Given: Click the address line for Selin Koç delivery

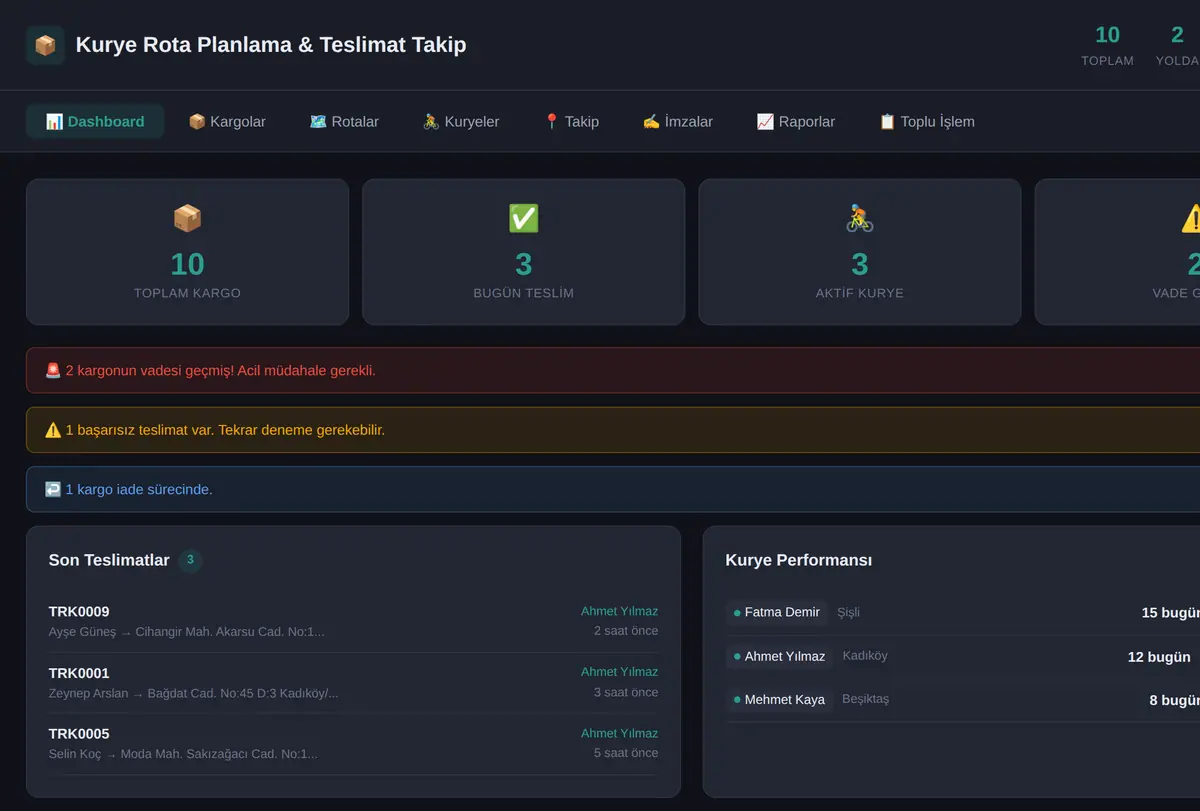Looking at the screenshot, I should [x=183, y=754].
